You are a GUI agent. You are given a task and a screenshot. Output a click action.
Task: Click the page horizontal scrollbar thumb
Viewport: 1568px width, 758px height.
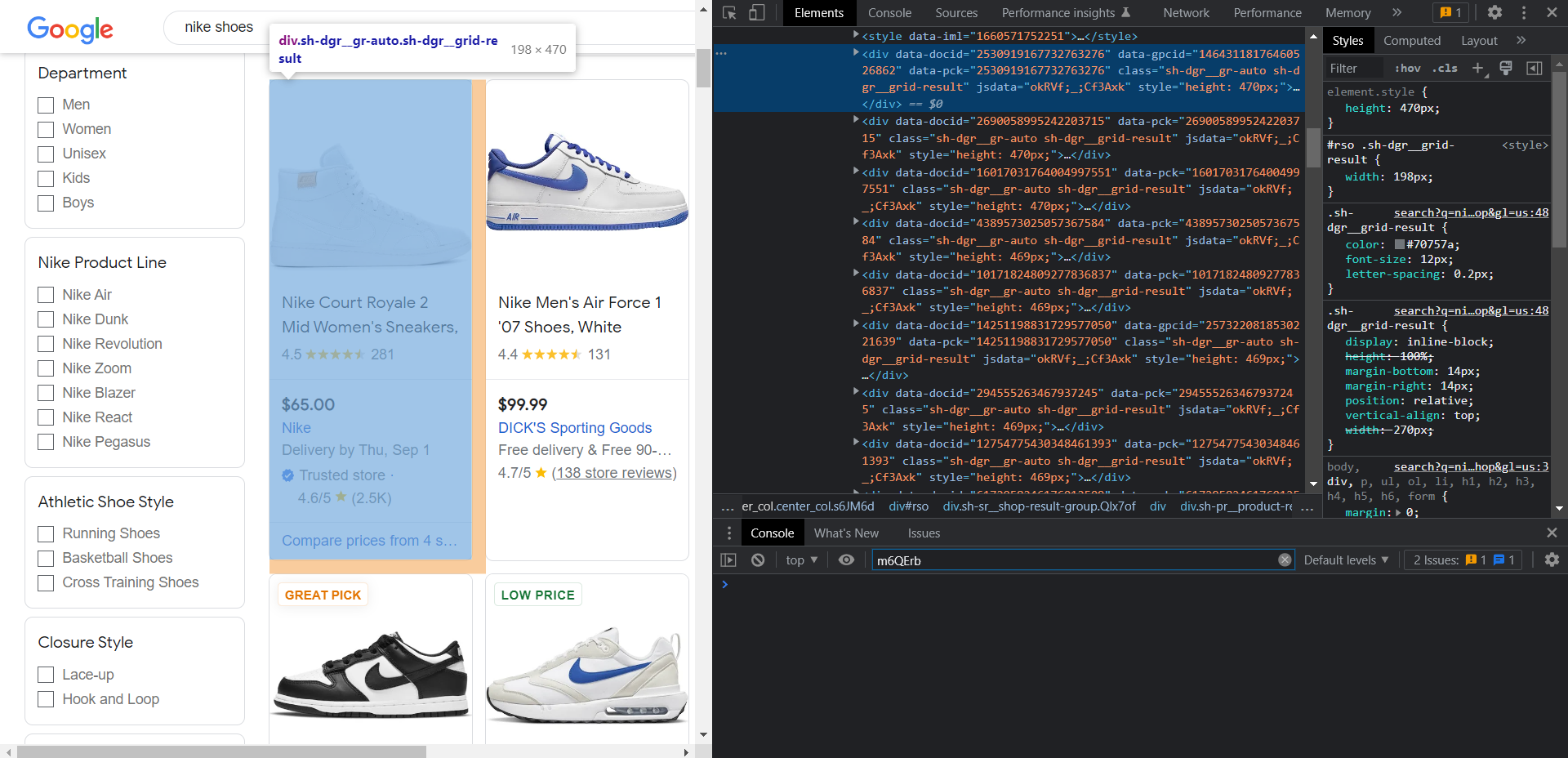click(x=221, y=751)
